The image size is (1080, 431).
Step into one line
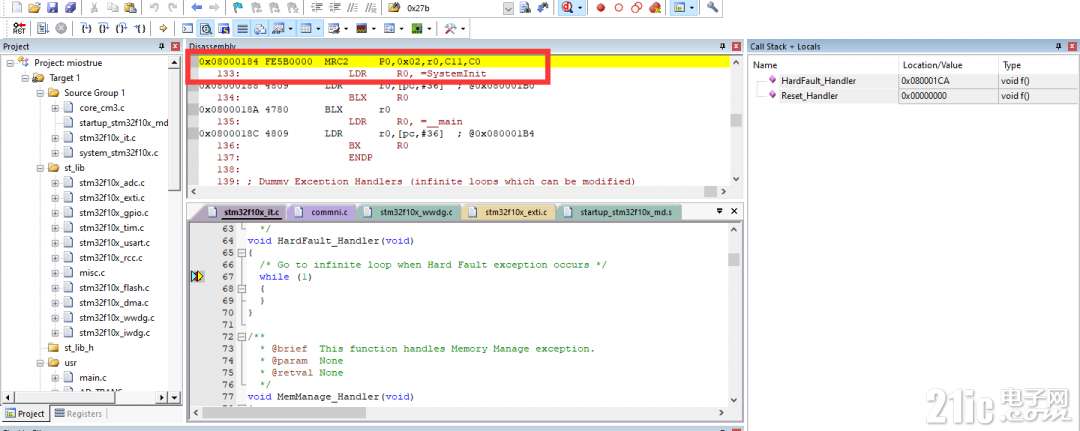[86, 29]
